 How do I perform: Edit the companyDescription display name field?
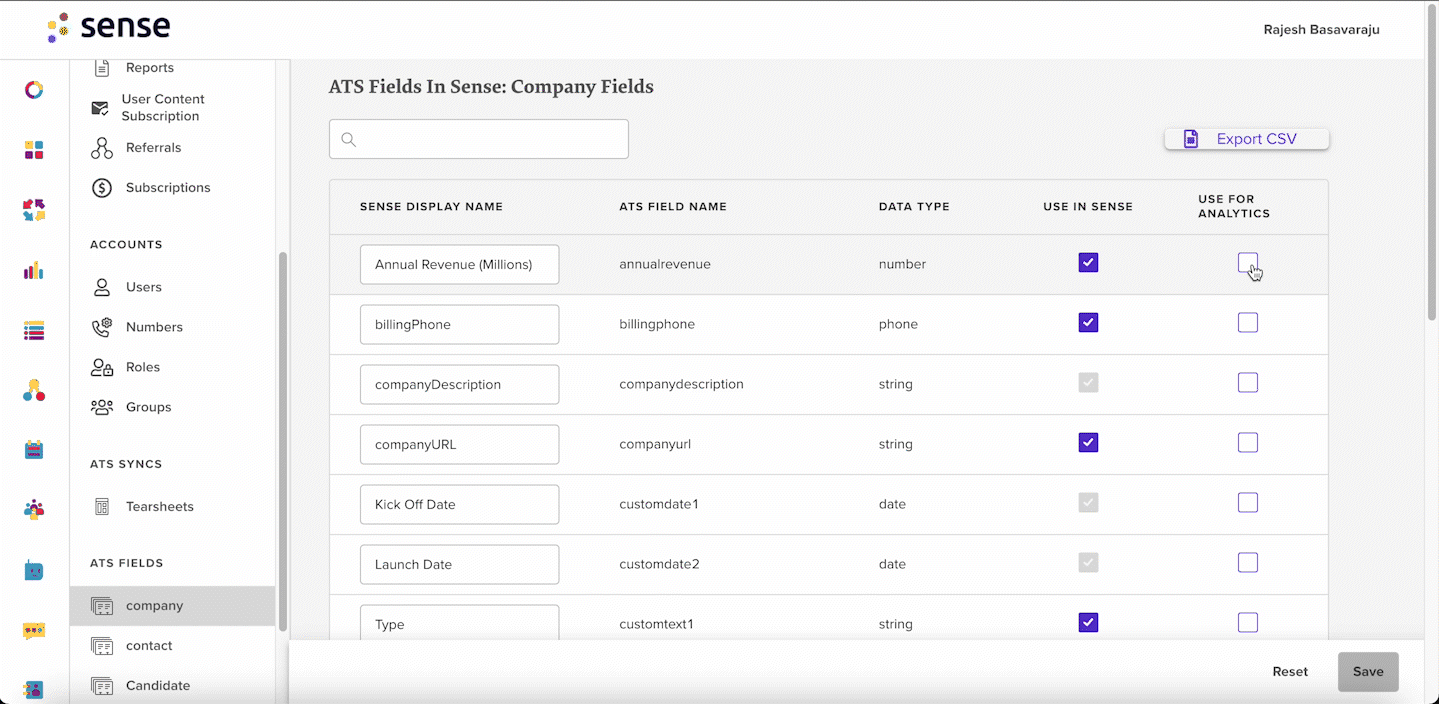coord(460,385)
